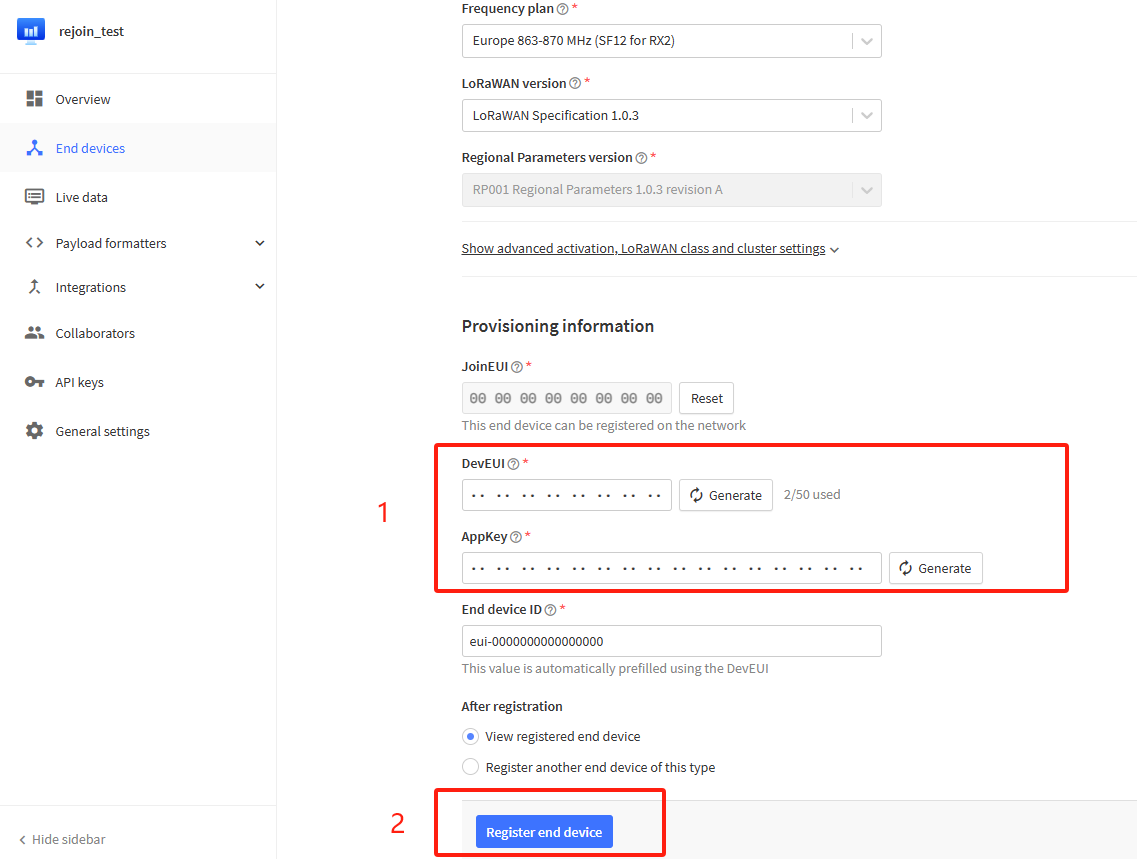Focus the DevEUI input field
This screenshot has height=859, width=1137.
click(x=566, y=495)
